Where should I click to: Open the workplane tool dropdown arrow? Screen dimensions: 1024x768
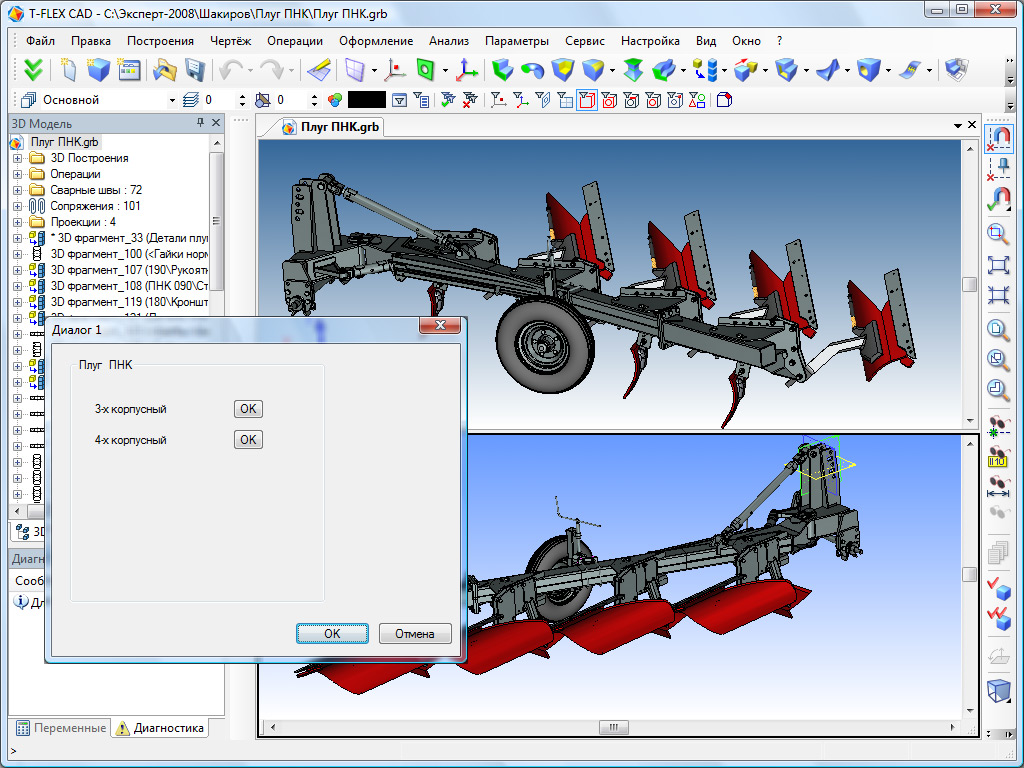coord(374,70)
